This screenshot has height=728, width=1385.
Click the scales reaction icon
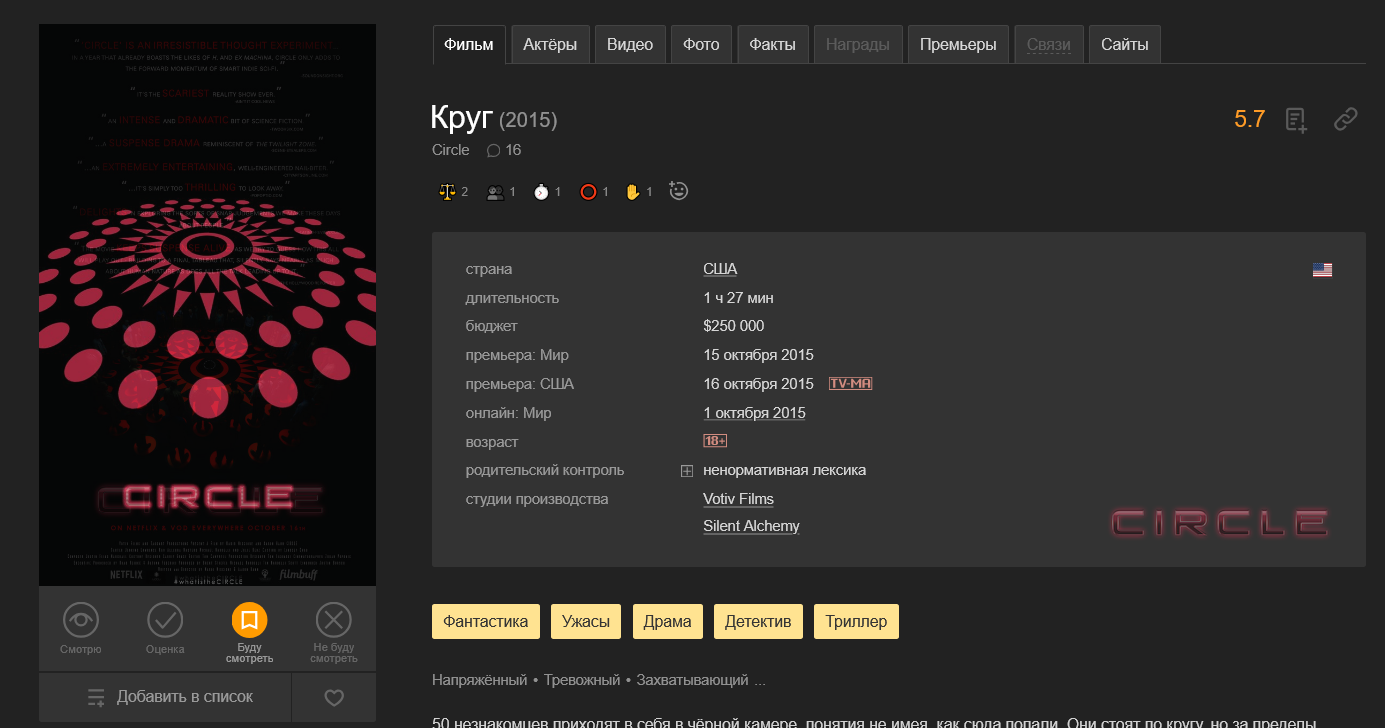(x=446, y=192)
